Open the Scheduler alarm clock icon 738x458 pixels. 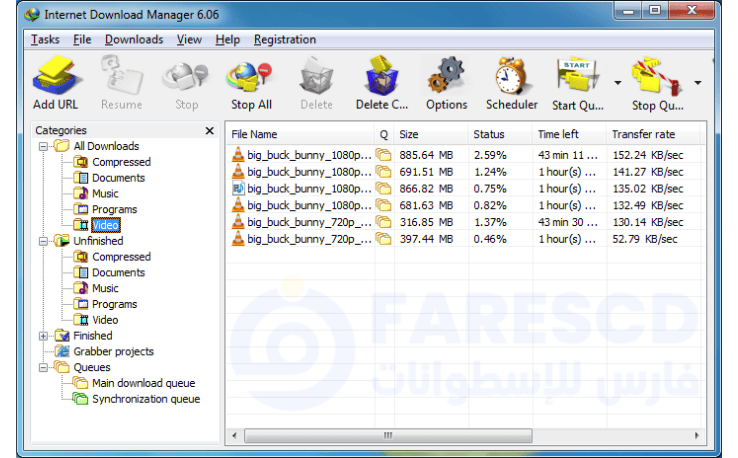point(512,83)
